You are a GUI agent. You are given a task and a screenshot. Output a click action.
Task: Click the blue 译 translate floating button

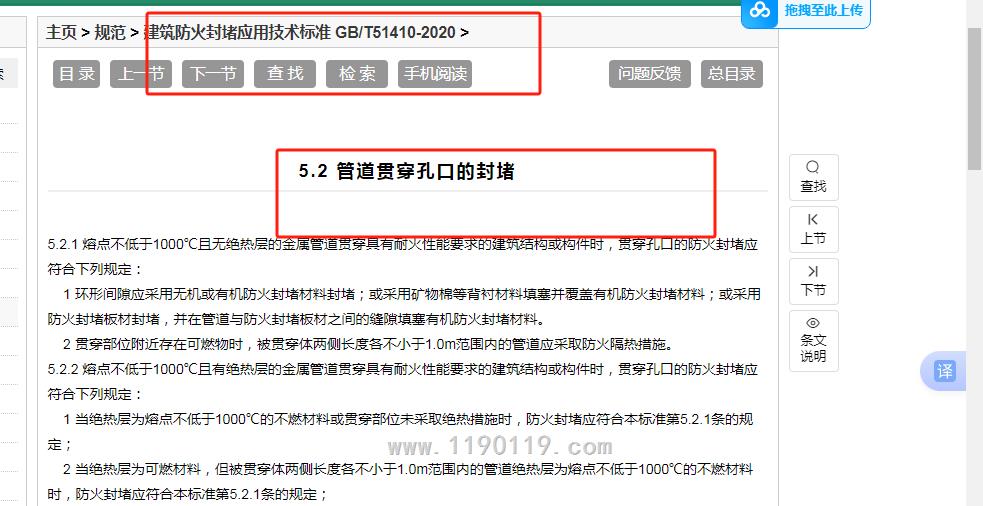(944, 371)
